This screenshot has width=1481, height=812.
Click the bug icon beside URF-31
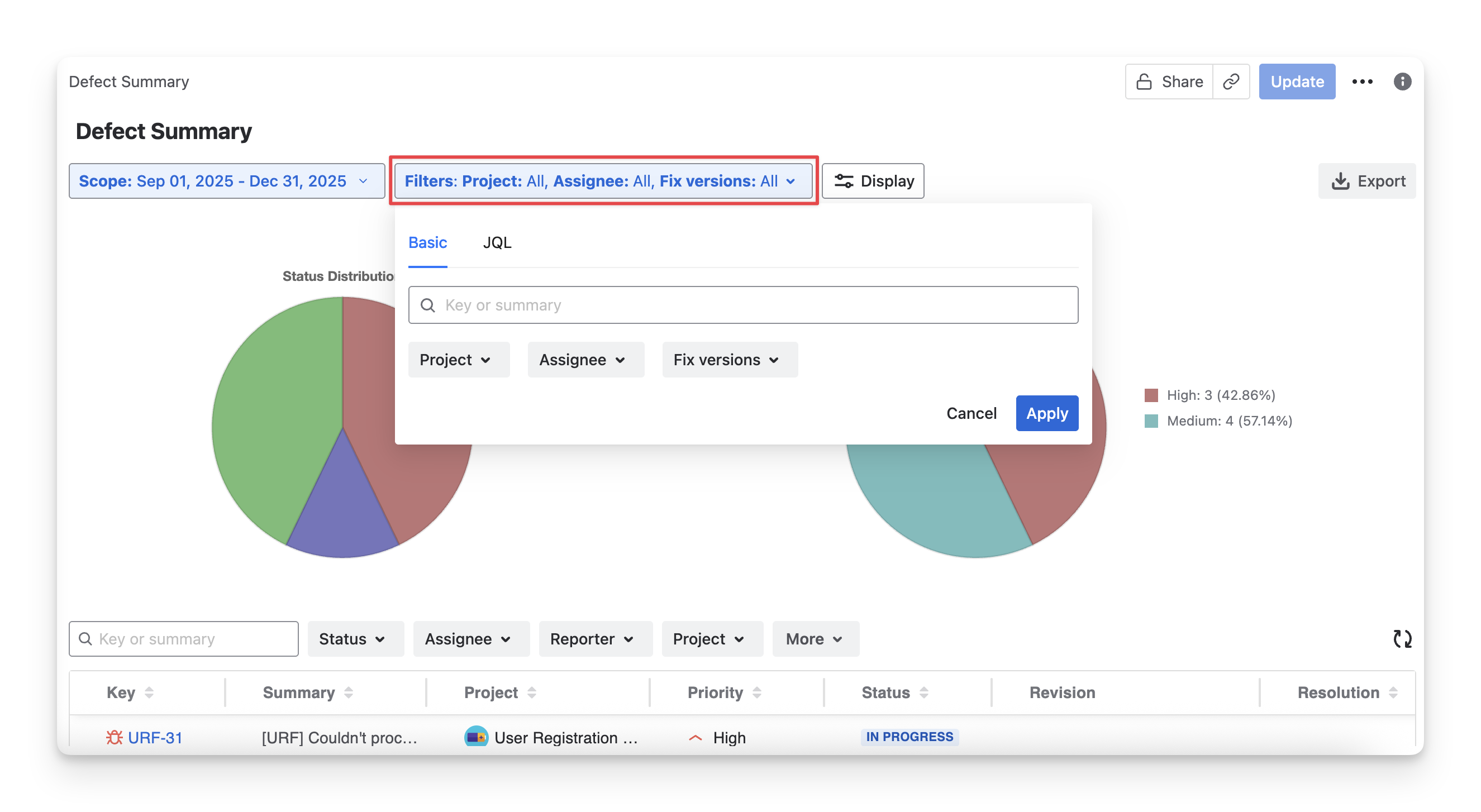pos(115,737)
